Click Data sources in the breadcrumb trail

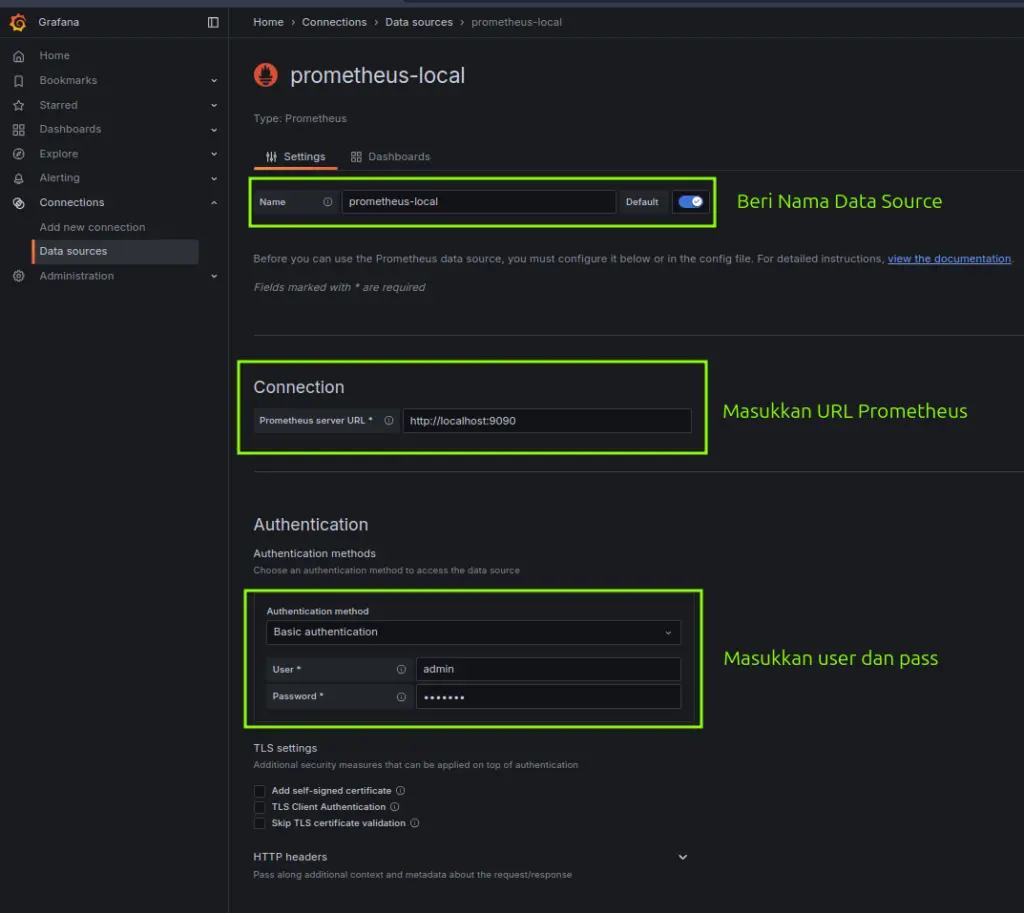[x=419, y=21]
